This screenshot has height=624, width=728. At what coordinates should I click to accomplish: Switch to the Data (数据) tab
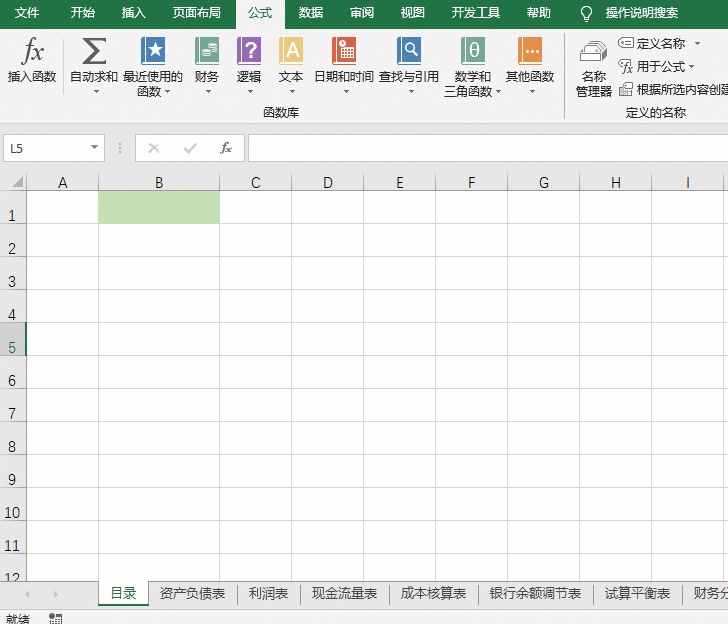[311, 13]
